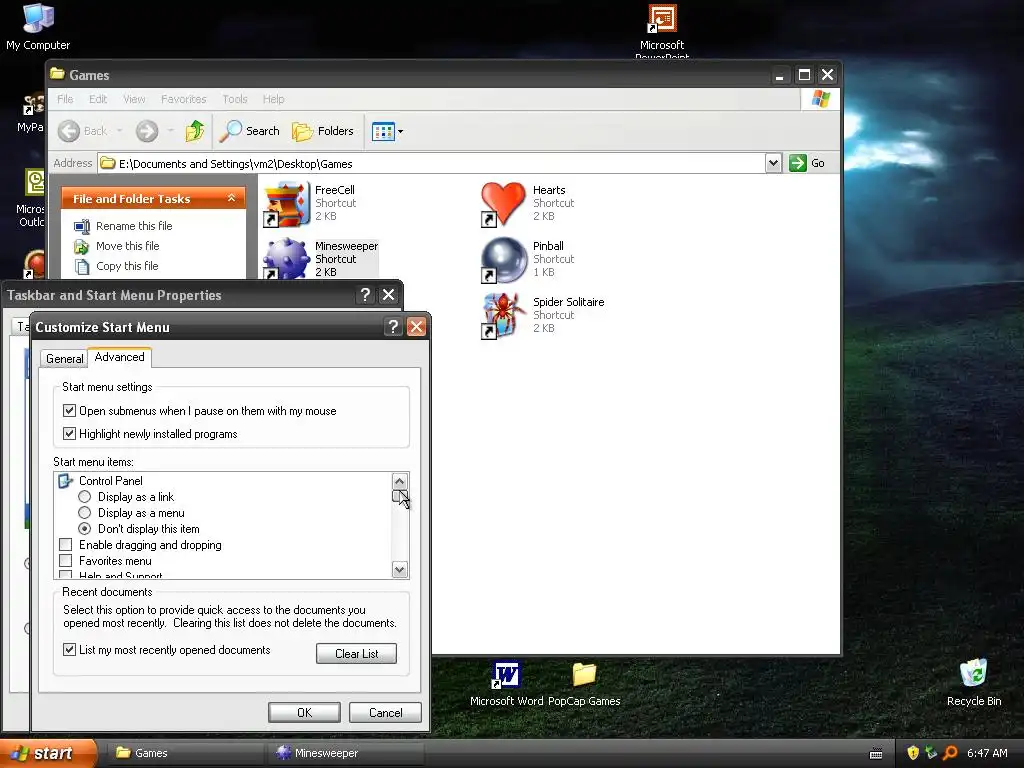Viewport: 1024px width, 768px height.
Task: Toggle the Folders pane button
Action: [323, 131]
